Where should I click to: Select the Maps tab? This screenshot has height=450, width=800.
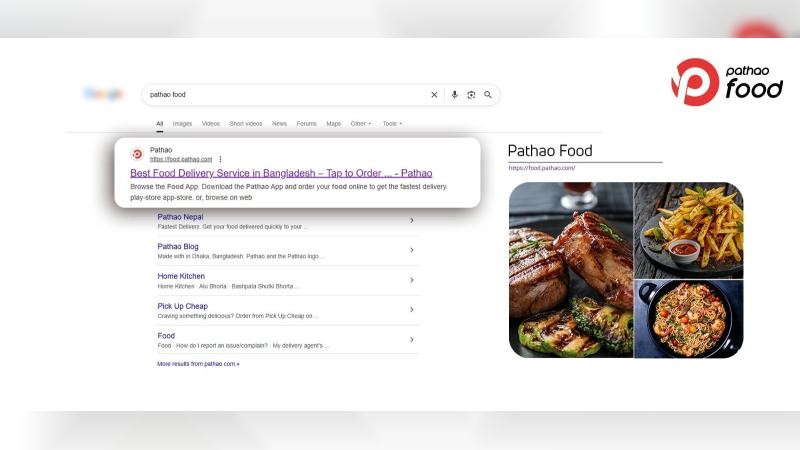tap(334, 123)
